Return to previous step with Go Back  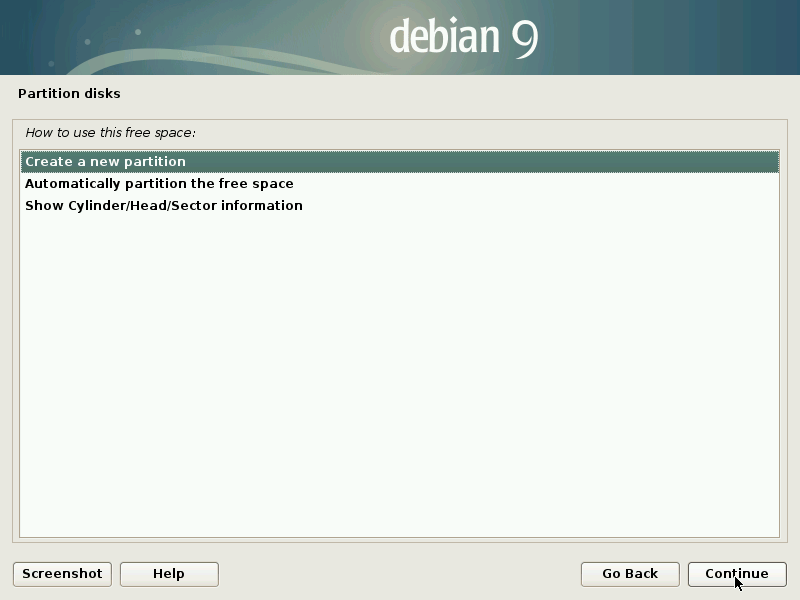630,574
